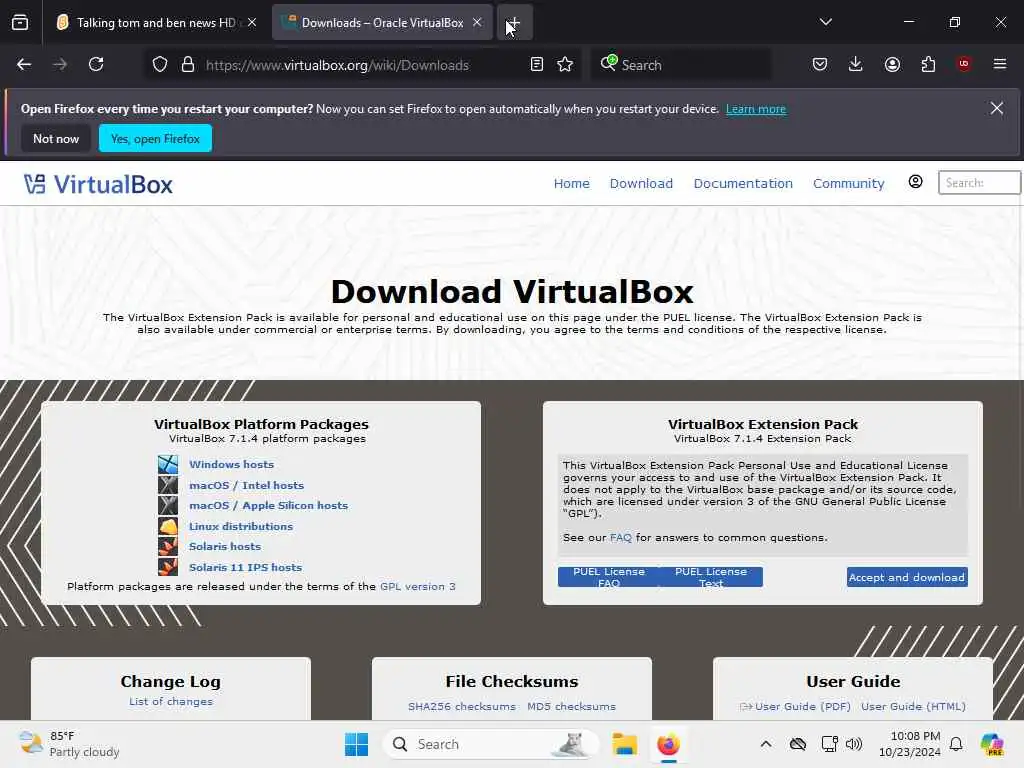Go to Home menu

571,184
